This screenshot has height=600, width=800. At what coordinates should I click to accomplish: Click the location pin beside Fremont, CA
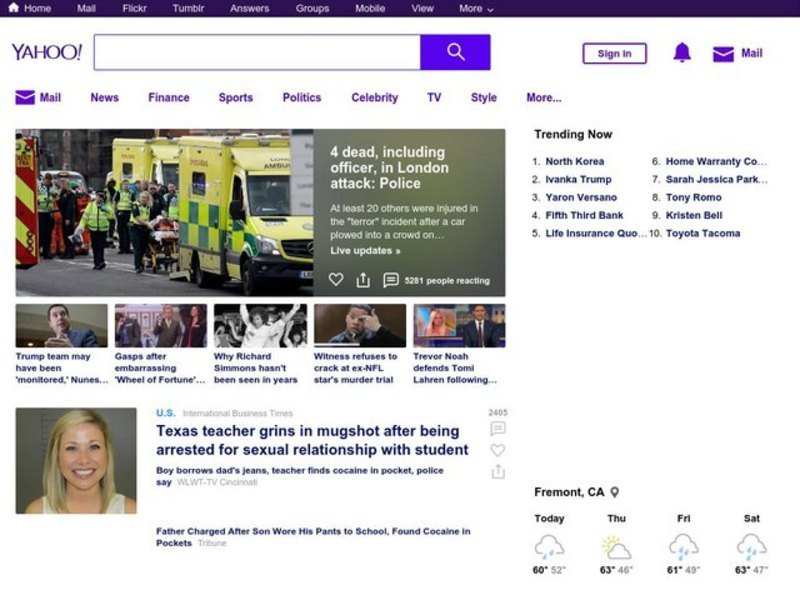tap(615, 492)
